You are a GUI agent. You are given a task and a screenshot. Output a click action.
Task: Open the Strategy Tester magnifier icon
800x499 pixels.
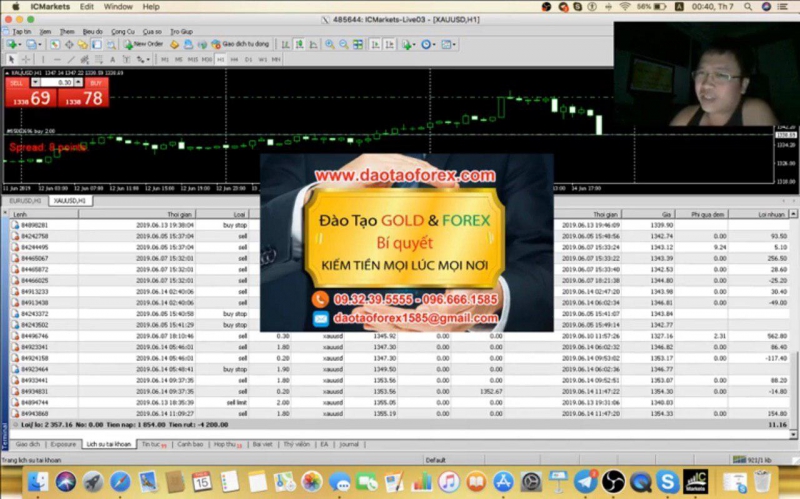[111, 44]
